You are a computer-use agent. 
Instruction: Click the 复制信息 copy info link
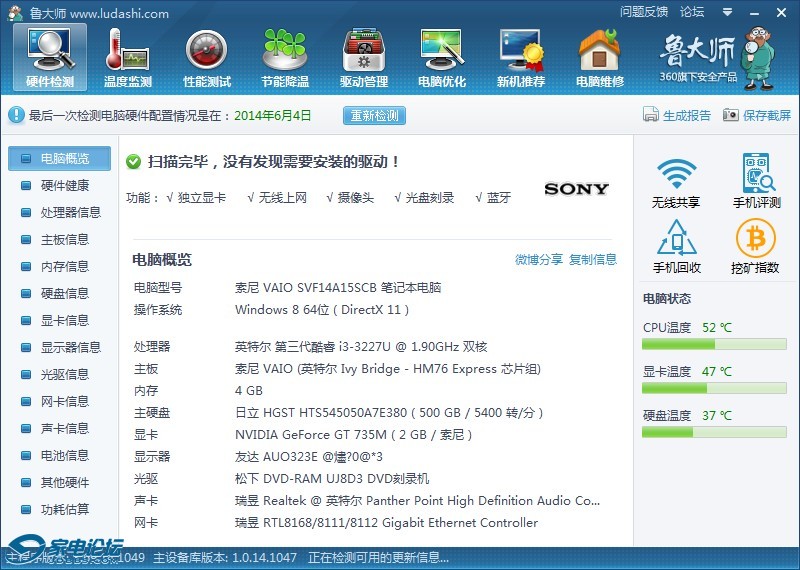click(593, 260)
